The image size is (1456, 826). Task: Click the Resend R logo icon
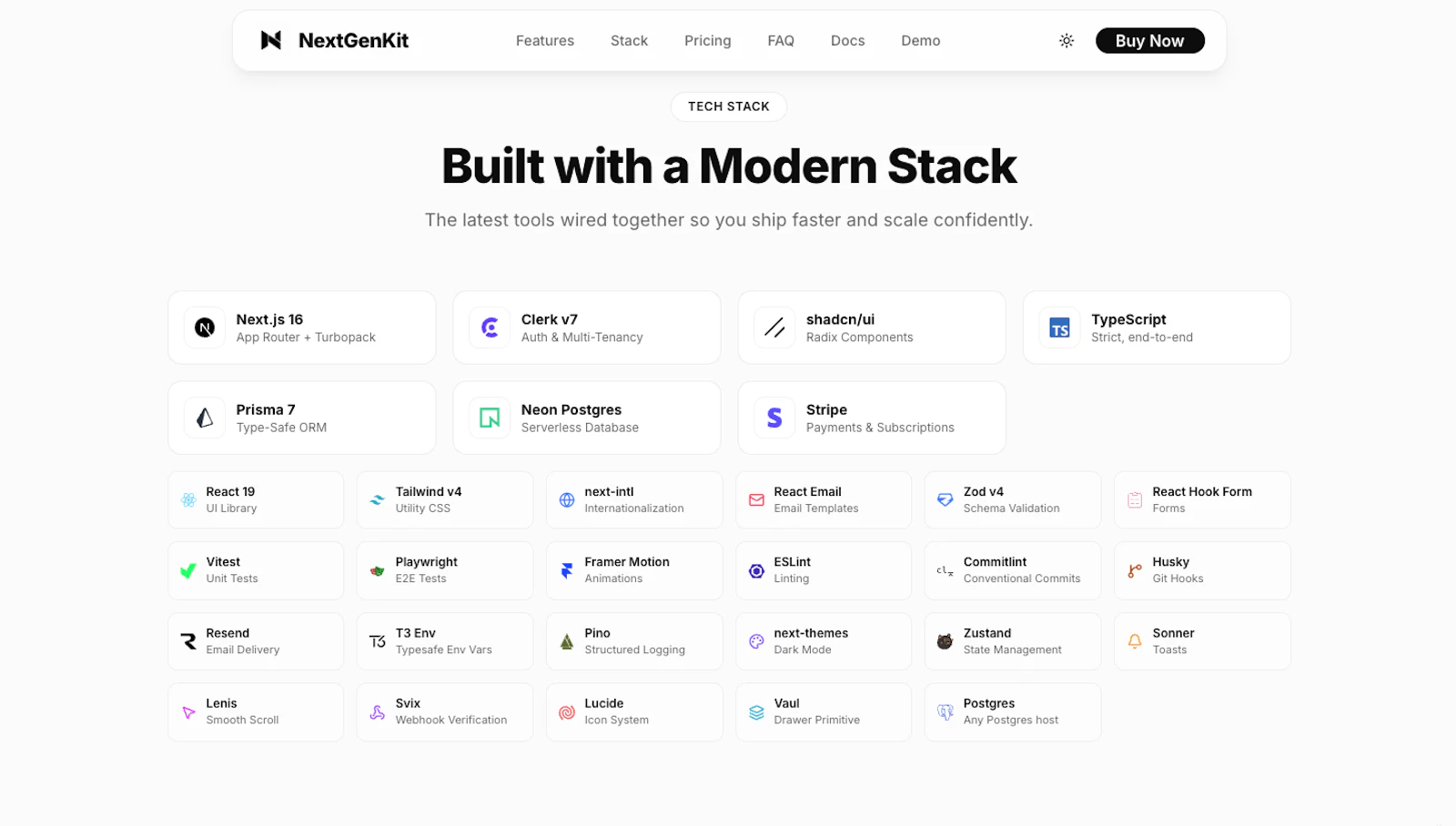point(188,641)
